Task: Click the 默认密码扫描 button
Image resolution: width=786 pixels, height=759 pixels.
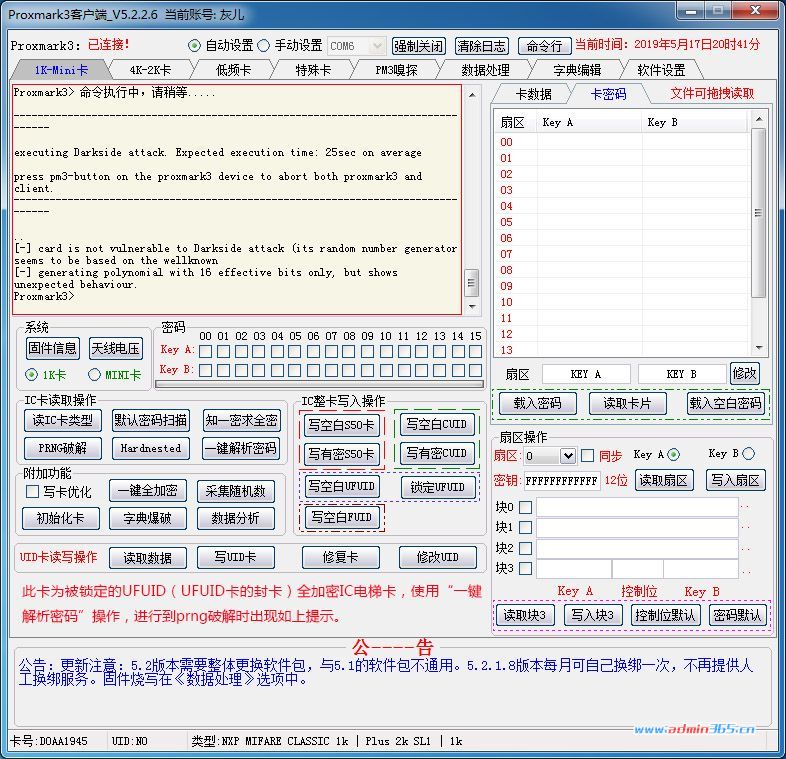Action: 150,420
